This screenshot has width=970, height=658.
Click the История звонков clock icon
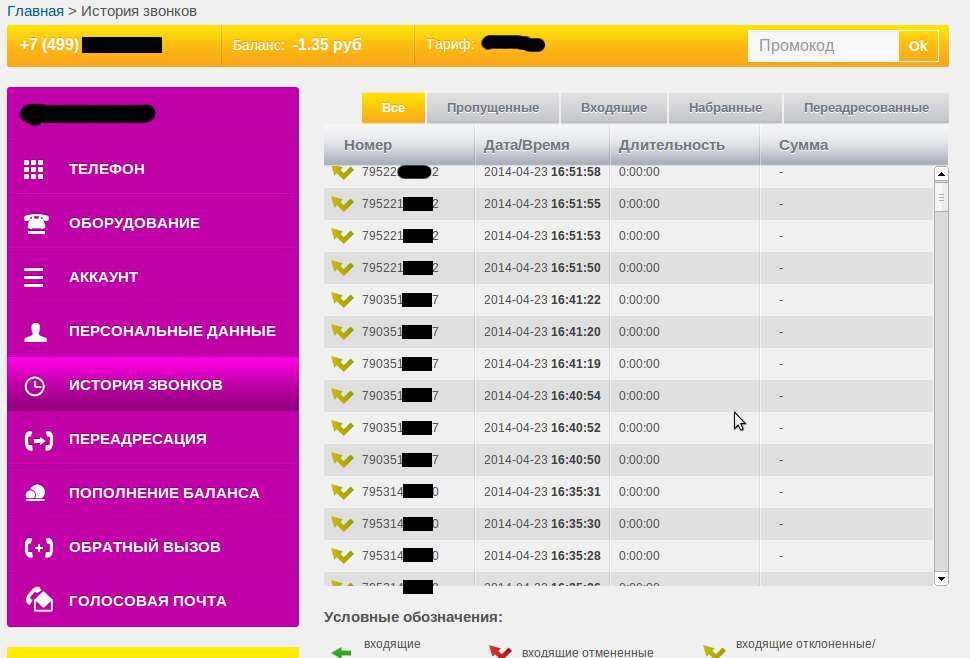point(35,386)
